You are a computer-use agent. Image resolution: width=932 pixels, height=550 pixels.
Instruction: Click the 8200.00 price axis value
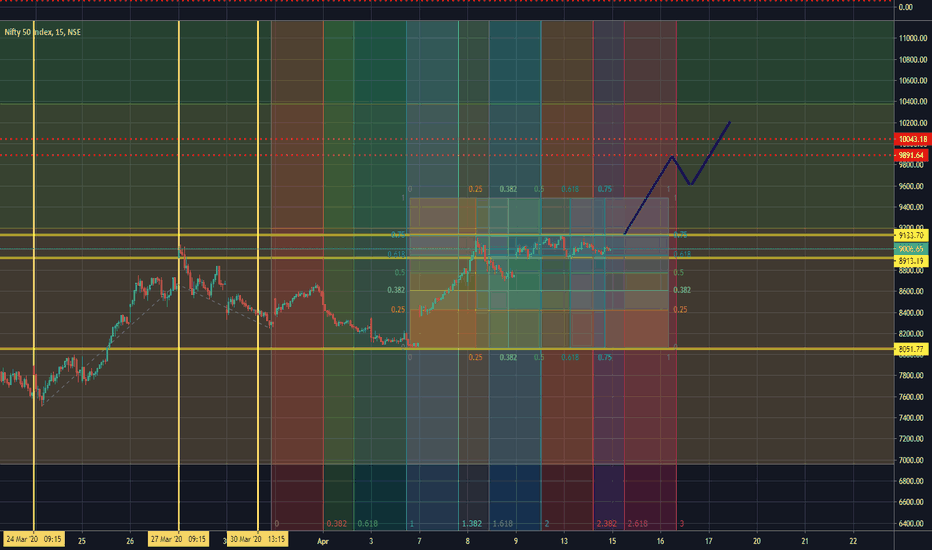tap(913, 334)
